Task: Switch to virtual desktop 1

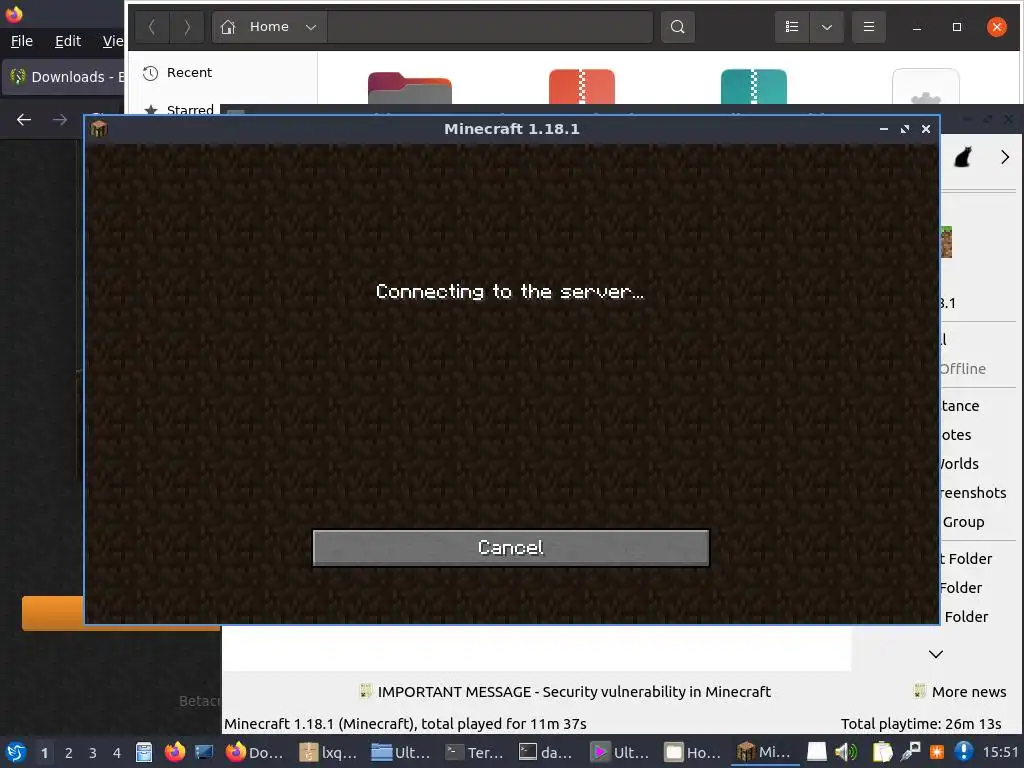Action: (x=44, y=752)
